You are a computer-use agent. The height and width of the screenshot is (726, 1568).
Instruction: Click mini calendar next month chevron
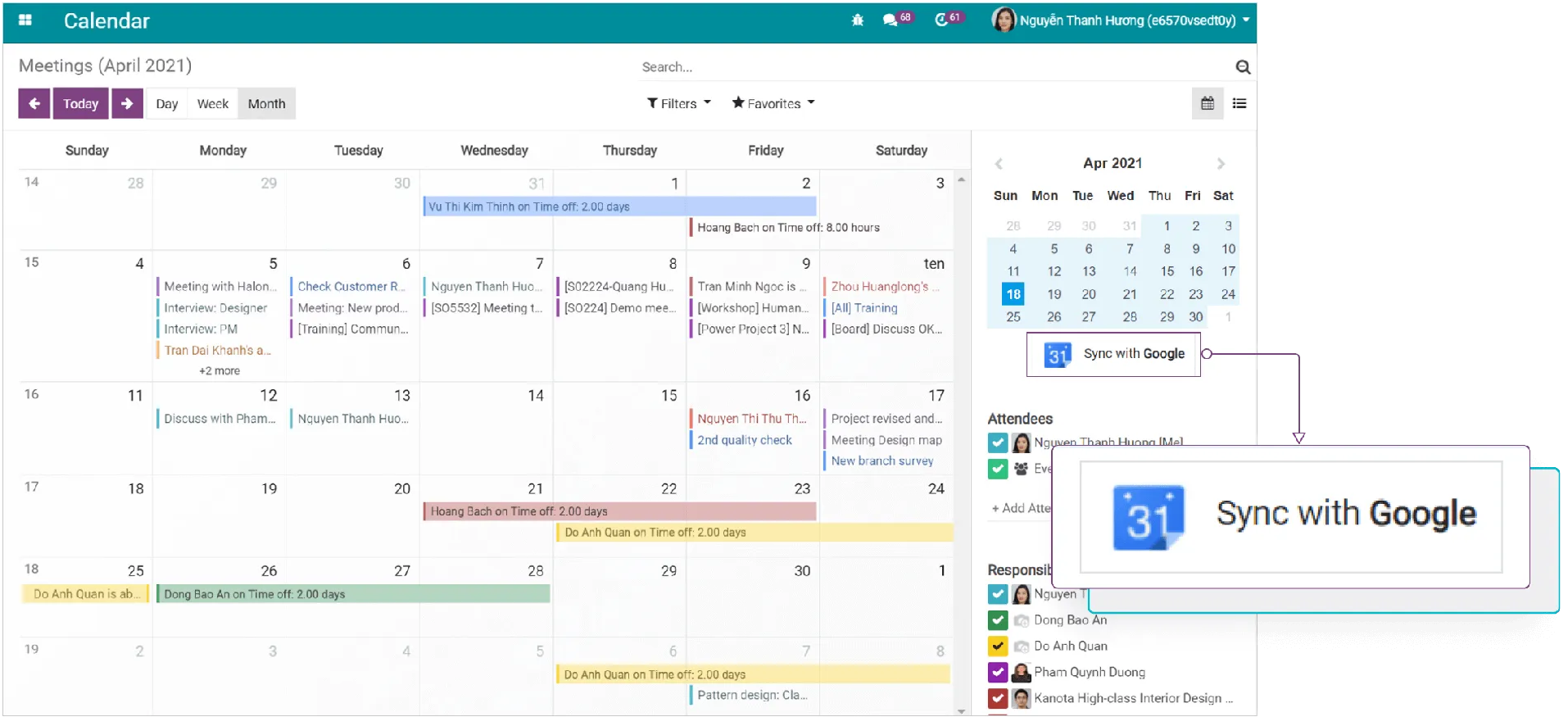(x=1220, y=164)
